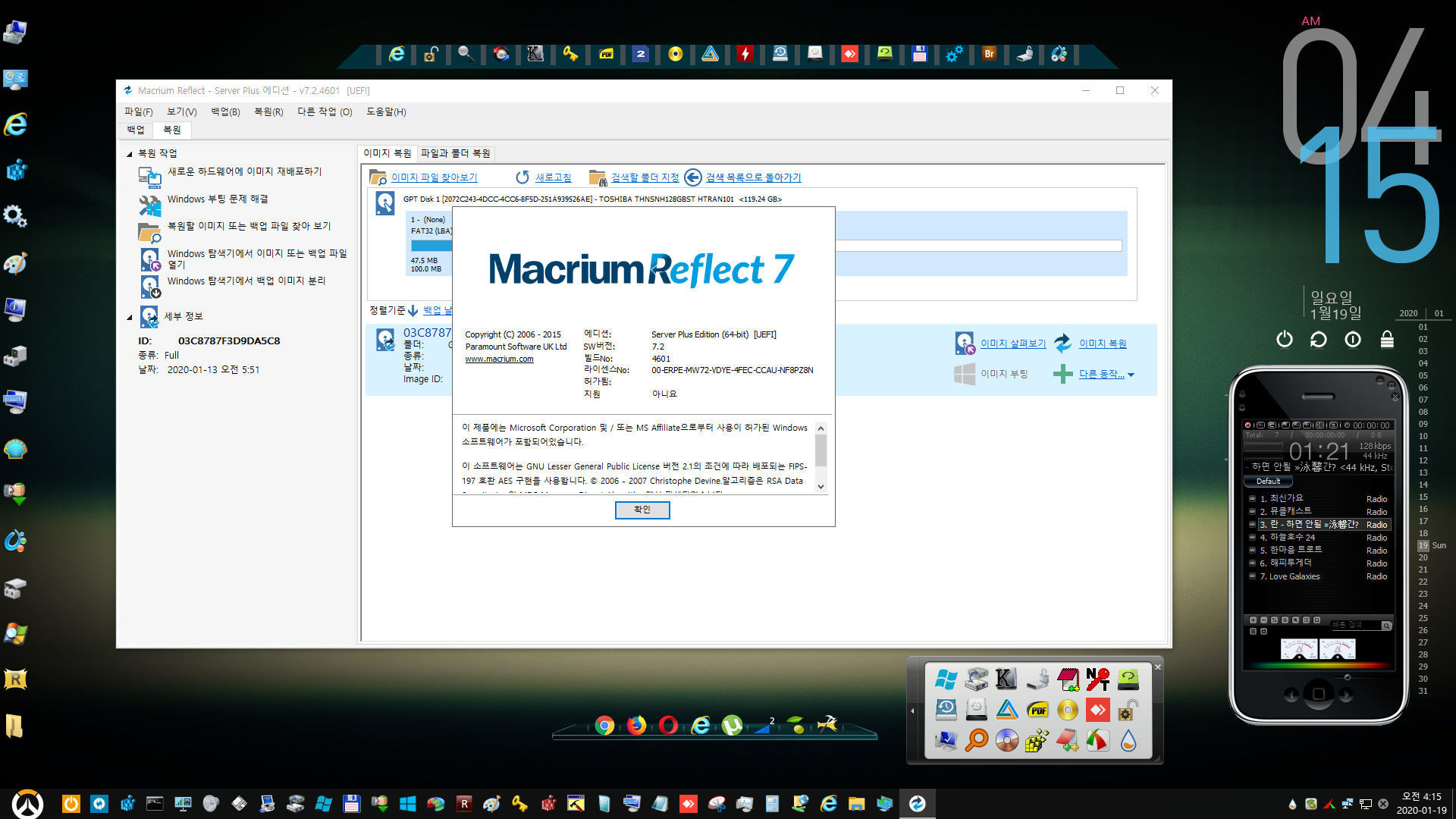
Task: Click 이미지 복원 link
Action: point(1103,344)
